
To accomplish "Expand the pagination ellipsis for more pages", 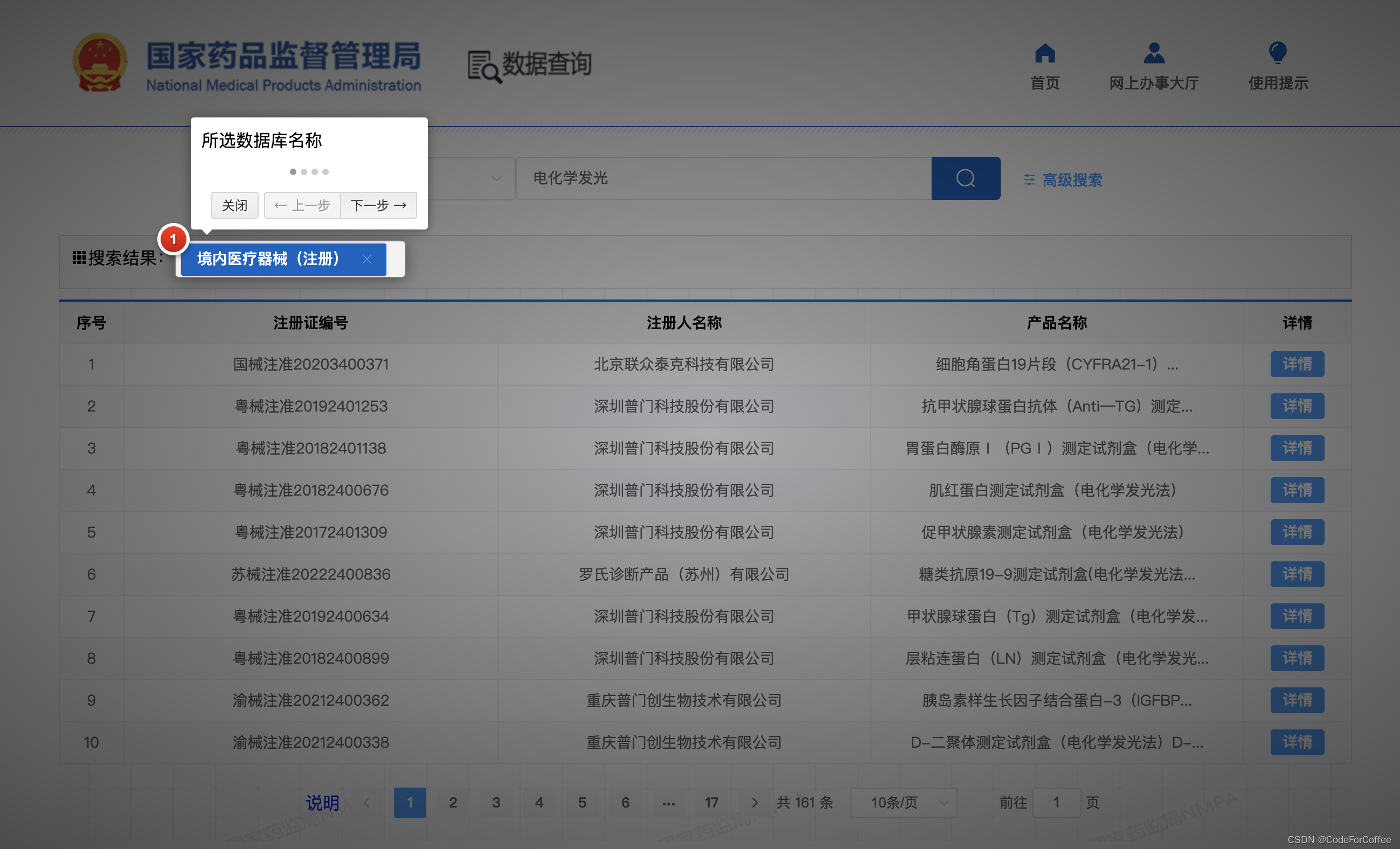I will (668, 802).
